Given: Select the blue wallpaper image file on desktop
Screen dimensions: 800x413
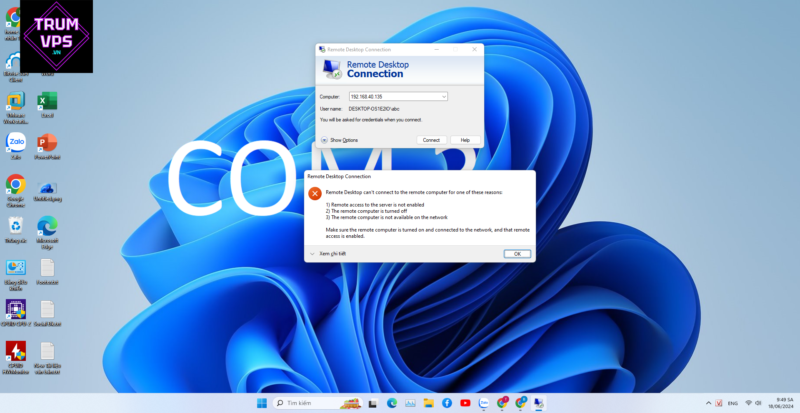Looking at the screenshot, I should click(x=47, y=191).
